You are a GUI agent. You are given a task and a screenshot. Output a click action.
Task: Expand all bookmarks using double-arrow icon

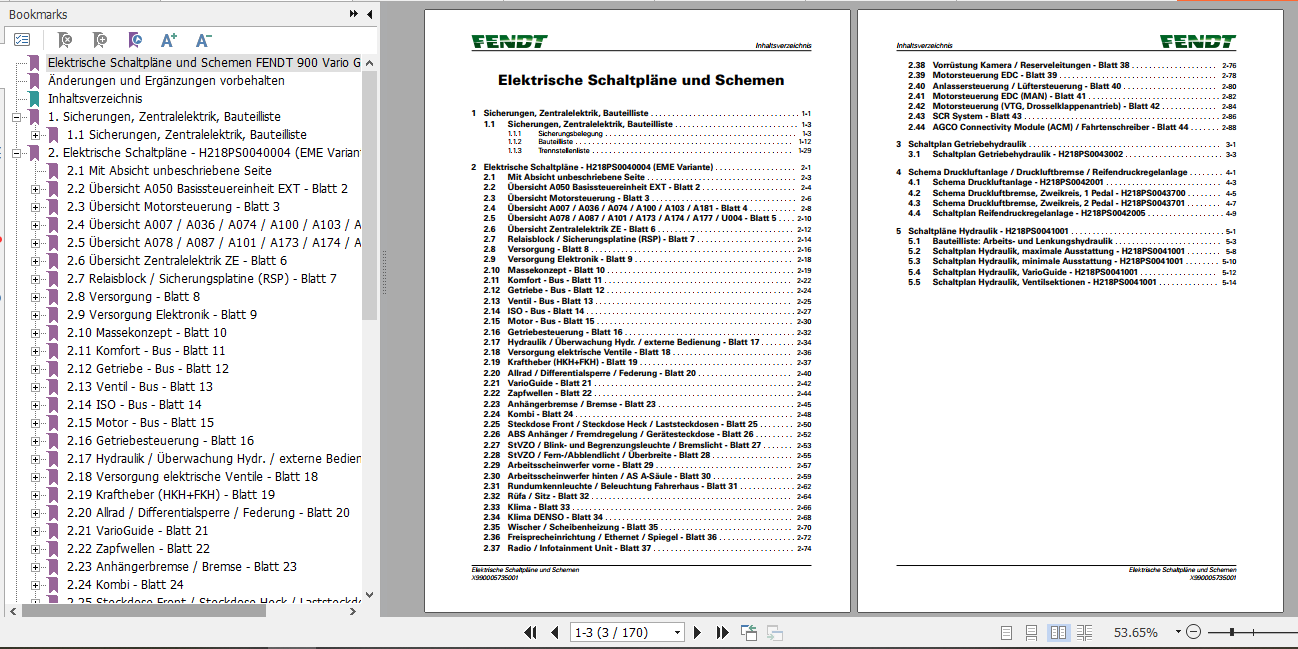pyautogui.click(x=354, y=14)
